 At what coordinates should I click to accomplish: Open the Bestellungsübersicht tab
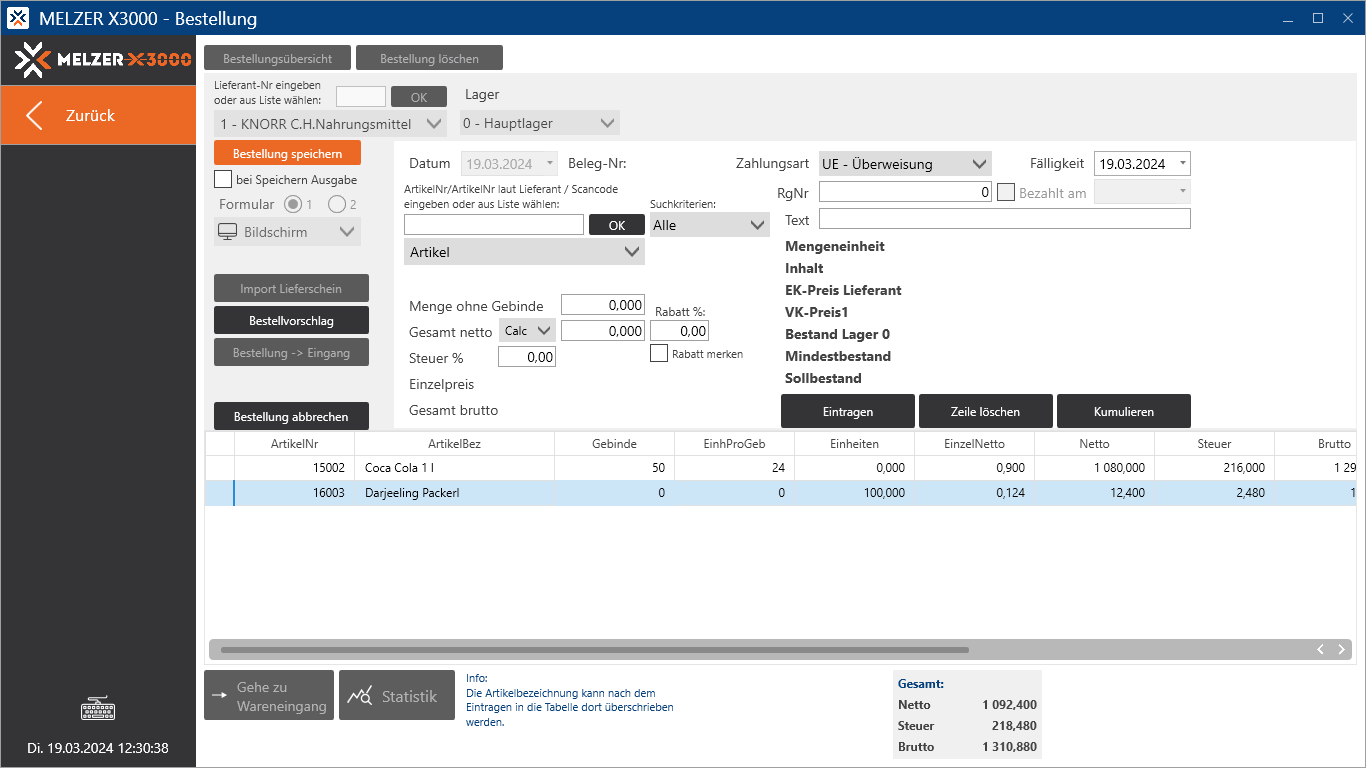coord(277,58)
